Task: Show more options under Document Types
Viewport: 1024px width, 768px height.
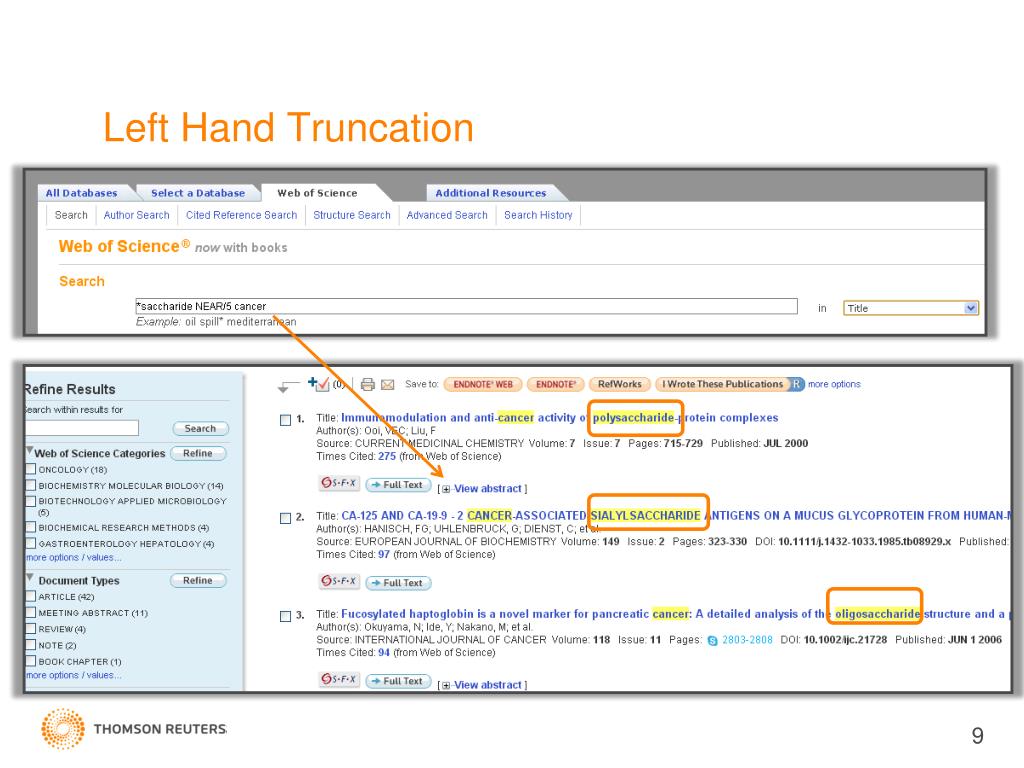Action: click(x=74, y=675)
